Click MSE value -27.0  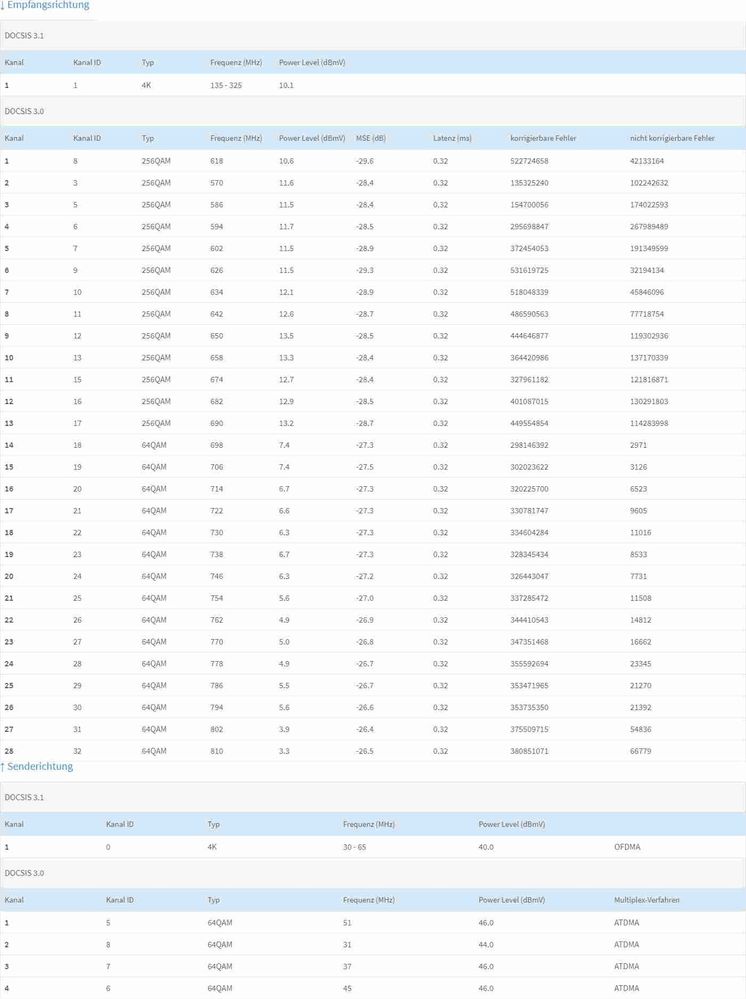pyautogui.click(x=364, y=599)
